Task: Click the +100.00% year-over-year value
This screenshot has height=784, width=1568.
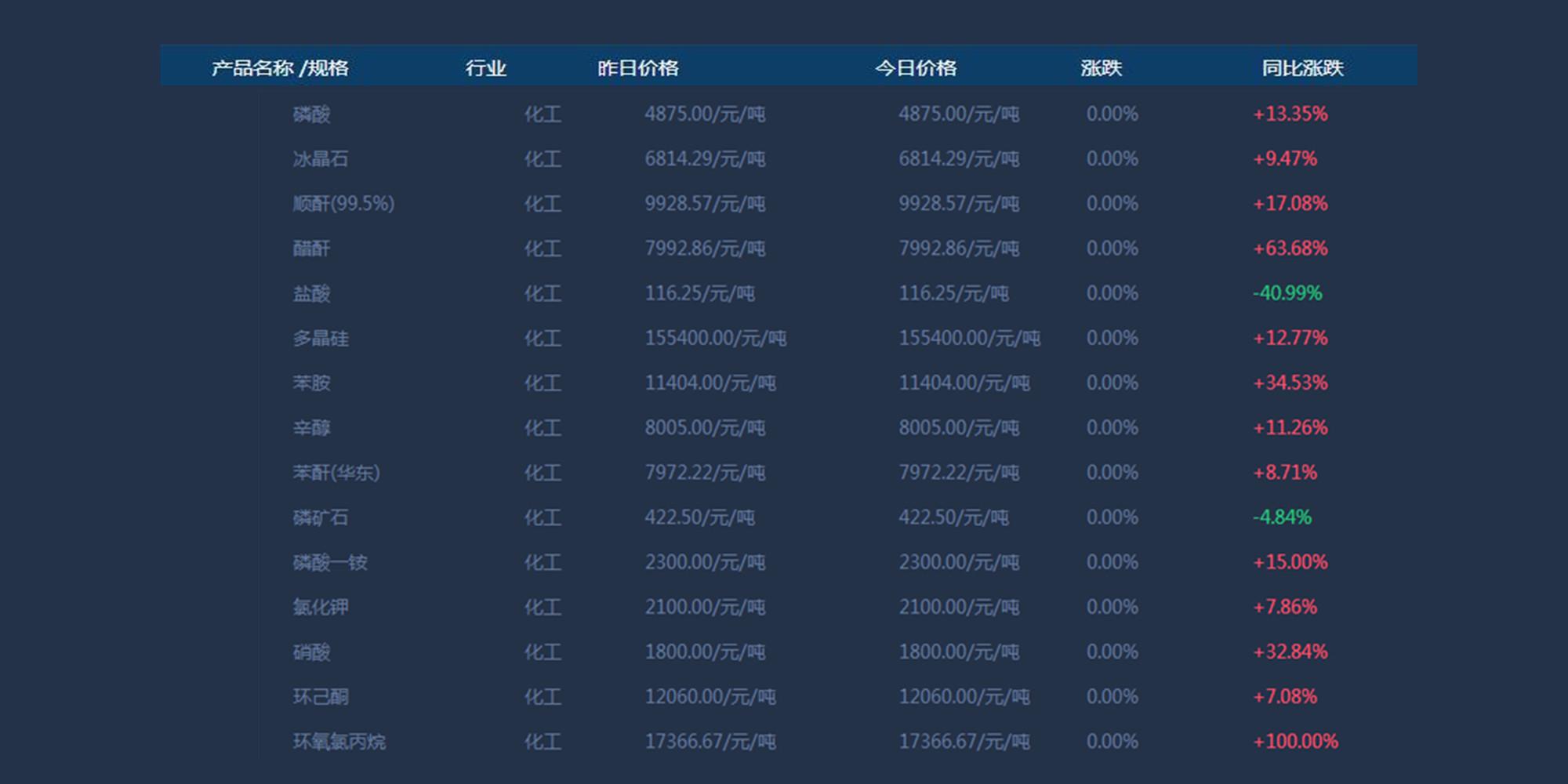Action: [1295, 742]
